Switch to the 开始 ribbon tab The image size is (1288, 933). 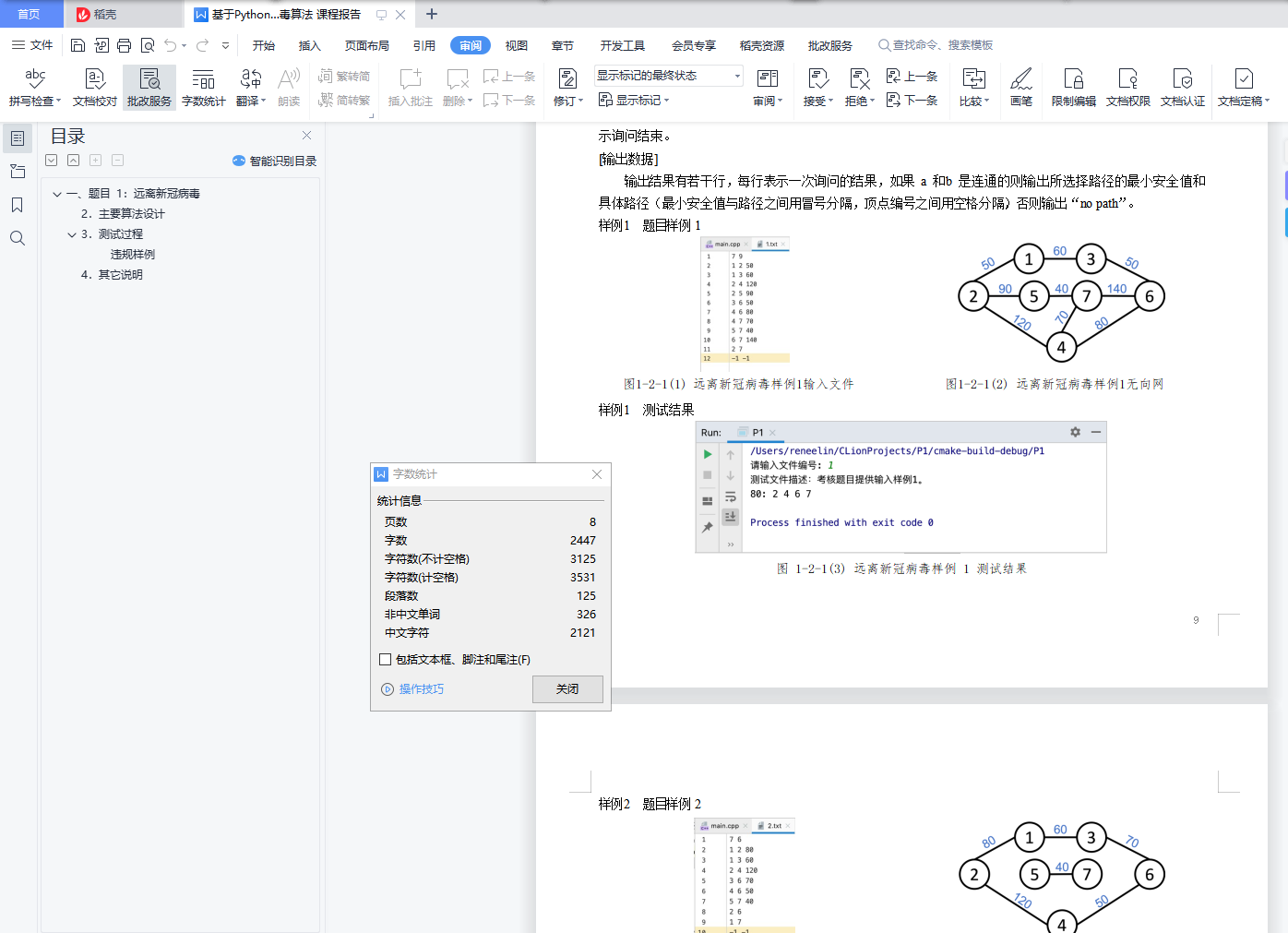click(x=264, y=45)
